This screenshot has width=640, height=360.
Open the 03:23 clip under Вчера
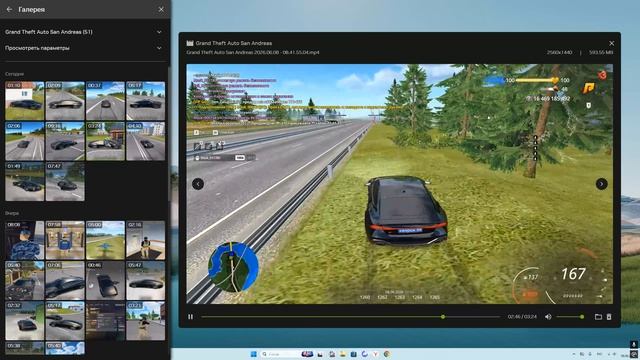pyautogui.click(x=146, y=321)
